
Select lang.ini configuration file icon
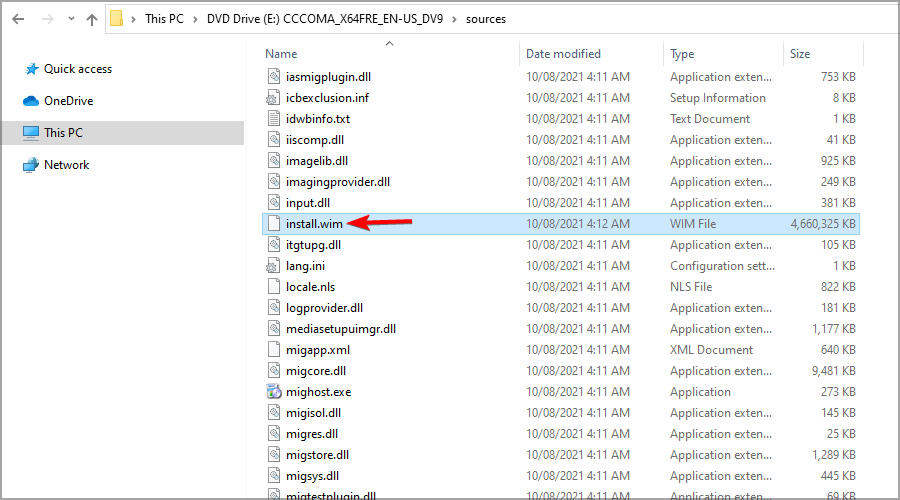(274, 266)
